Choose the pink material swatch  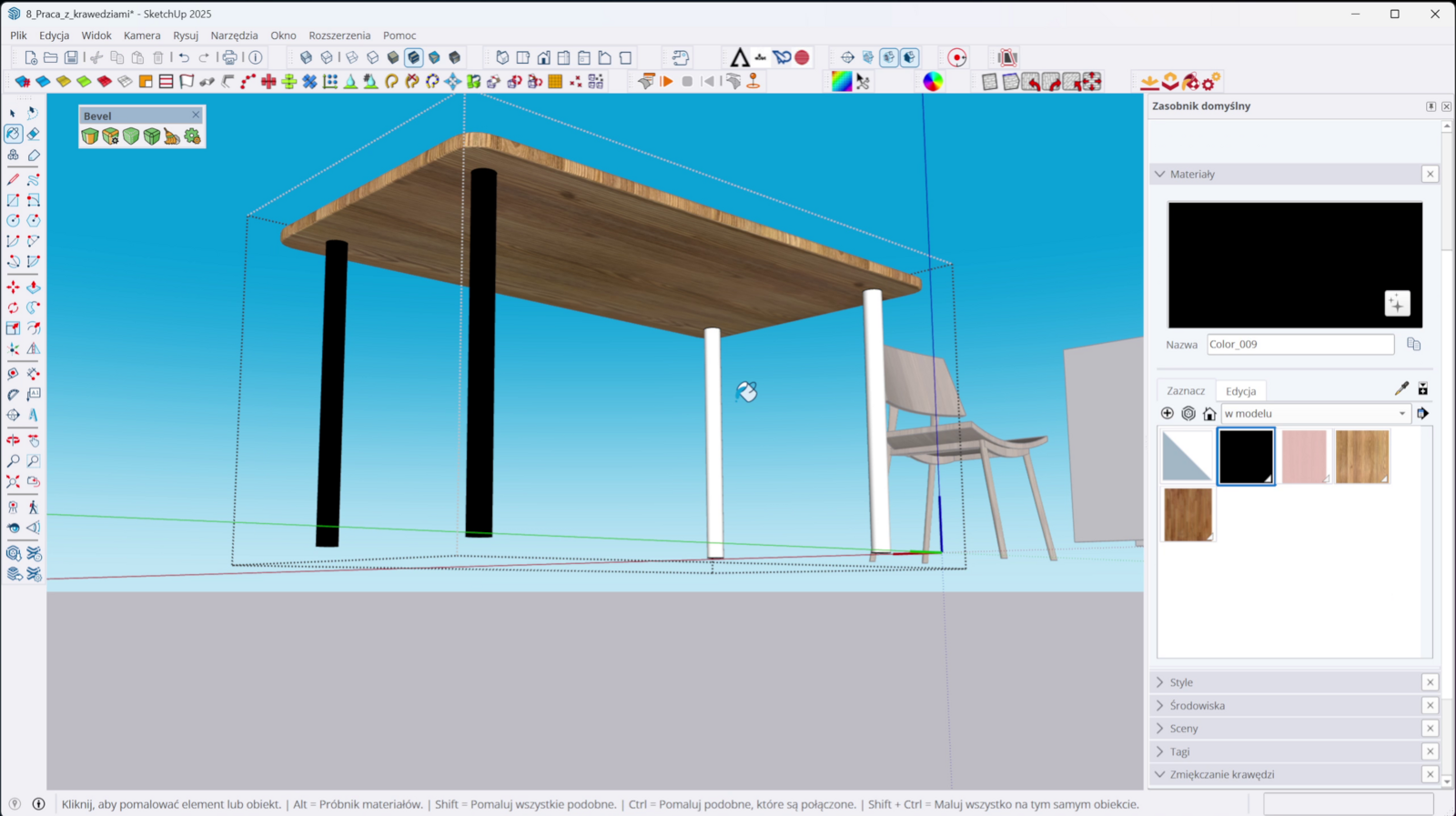(x=1304, y=457)
